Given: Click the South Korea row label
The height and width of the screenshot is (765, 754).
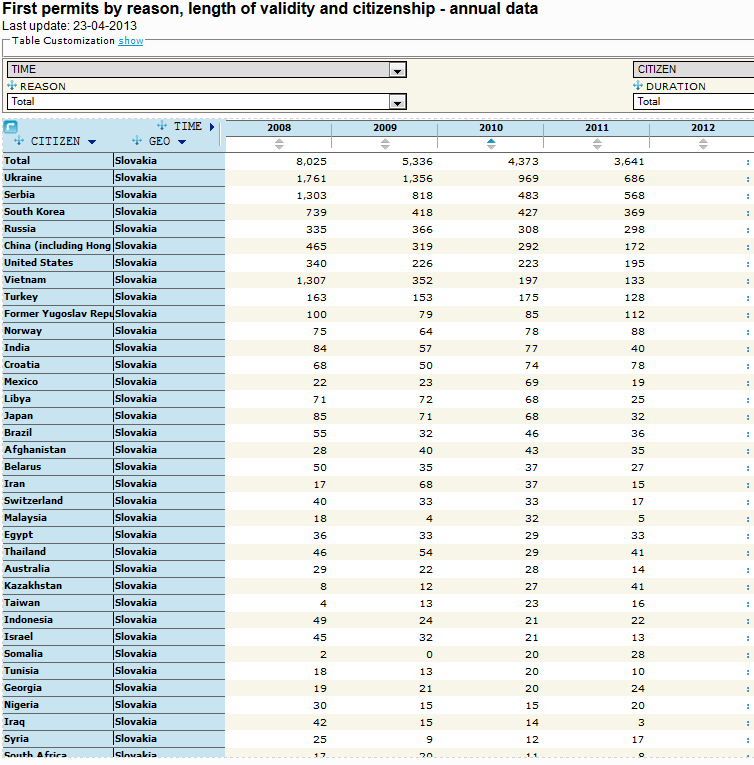Looking at the screenshot, I should coord(34,212).
